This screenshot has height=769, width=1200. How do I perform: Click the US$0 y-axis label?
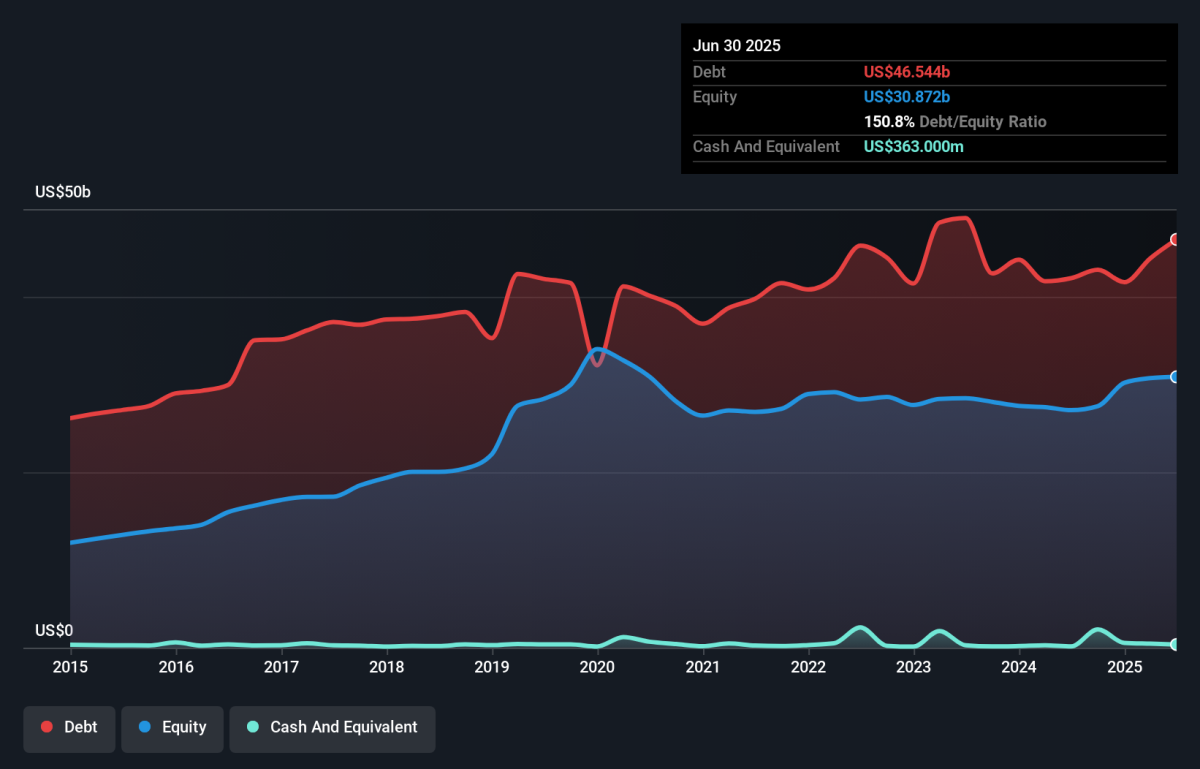(x=54, y=630)
